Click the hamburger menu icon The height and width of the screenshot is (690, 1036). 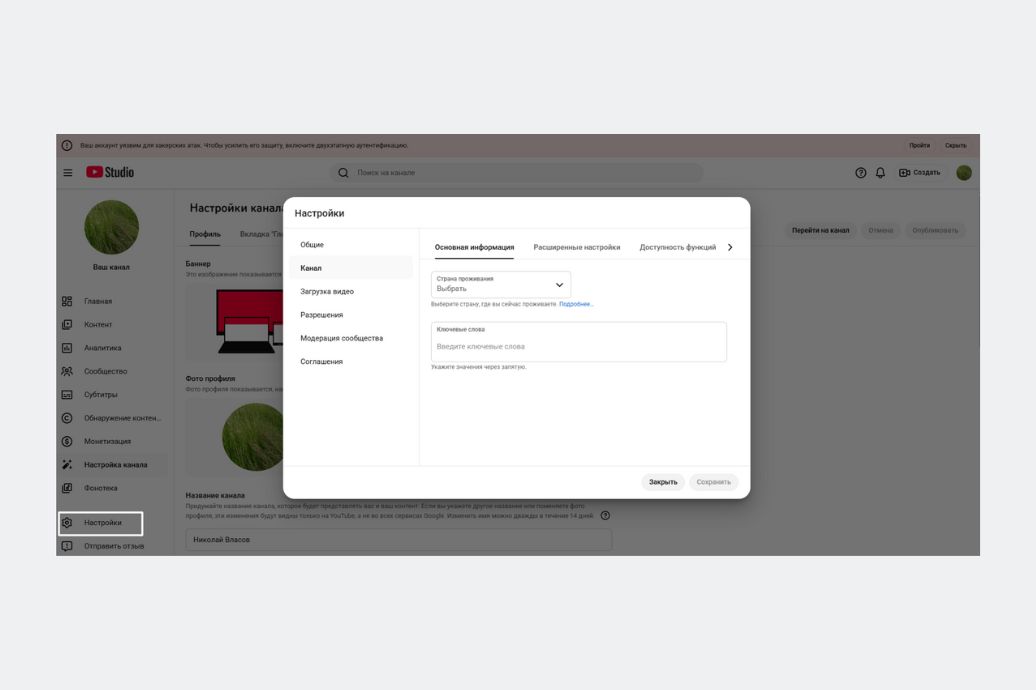pos(68,173)
